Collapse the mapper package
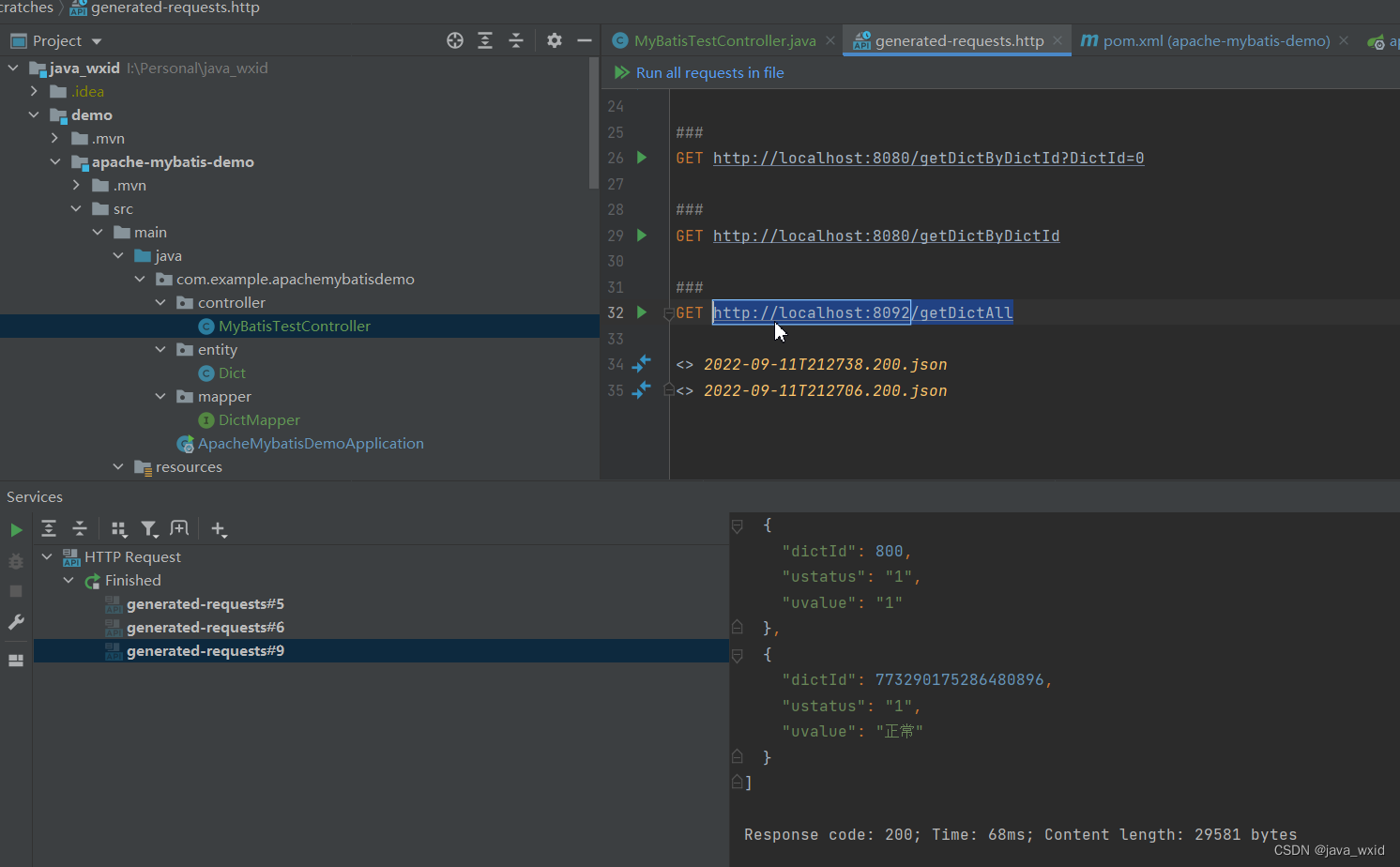 (x=160, y=396)
